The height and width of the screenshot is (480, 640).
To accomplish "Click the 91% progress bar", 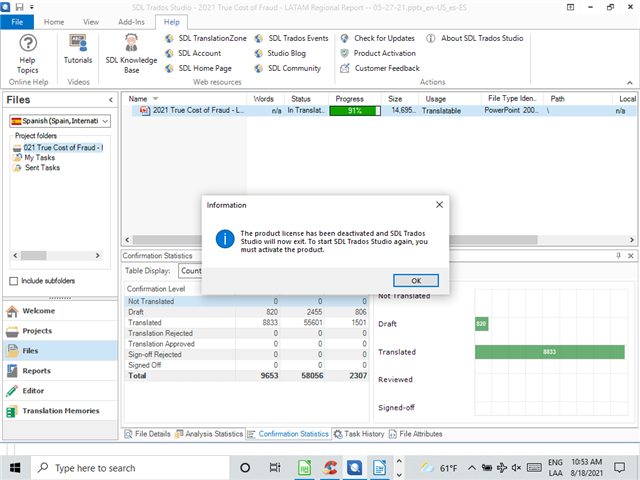I will pos(355,111).
